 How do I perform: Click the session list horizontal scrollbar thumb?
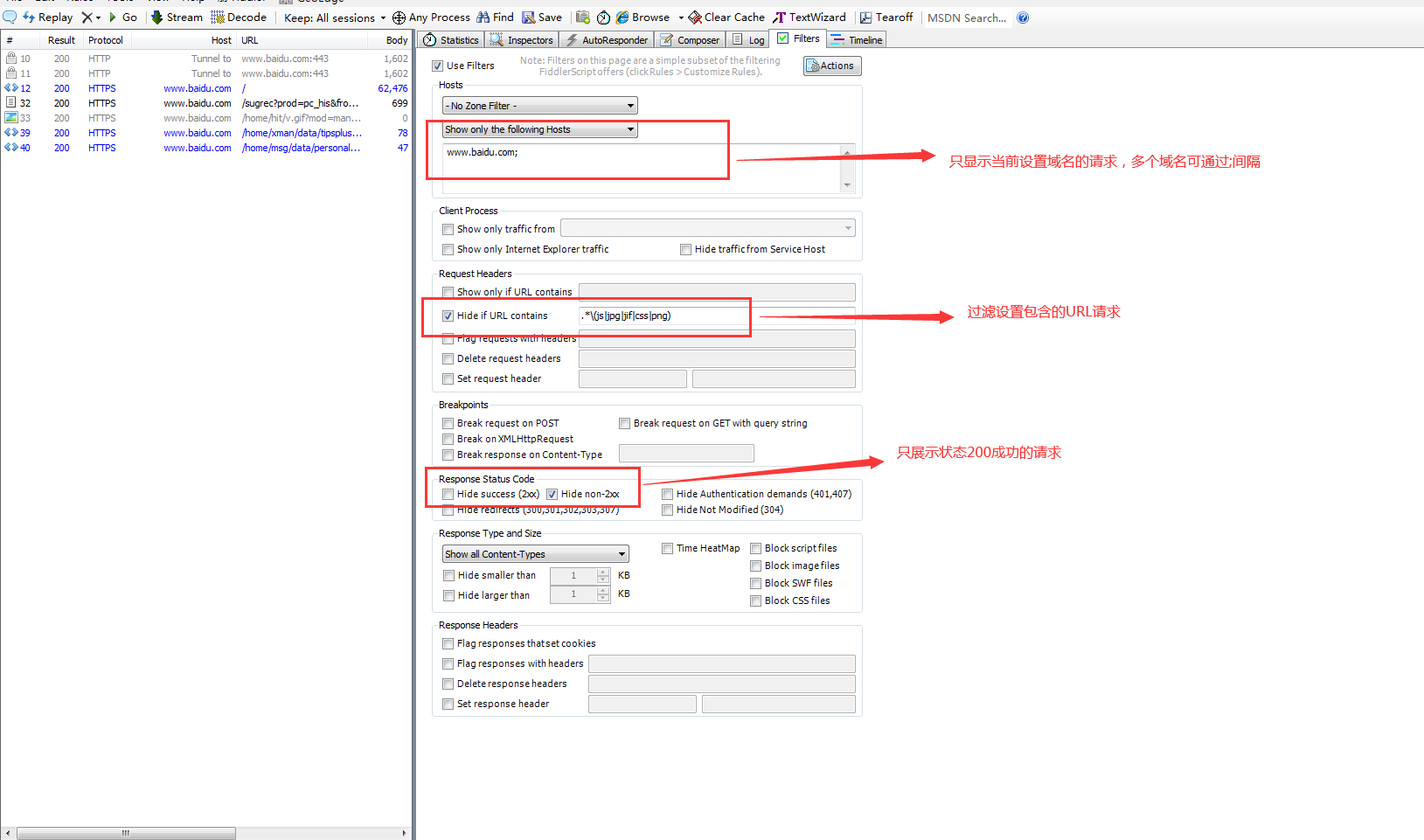[126, 833]
